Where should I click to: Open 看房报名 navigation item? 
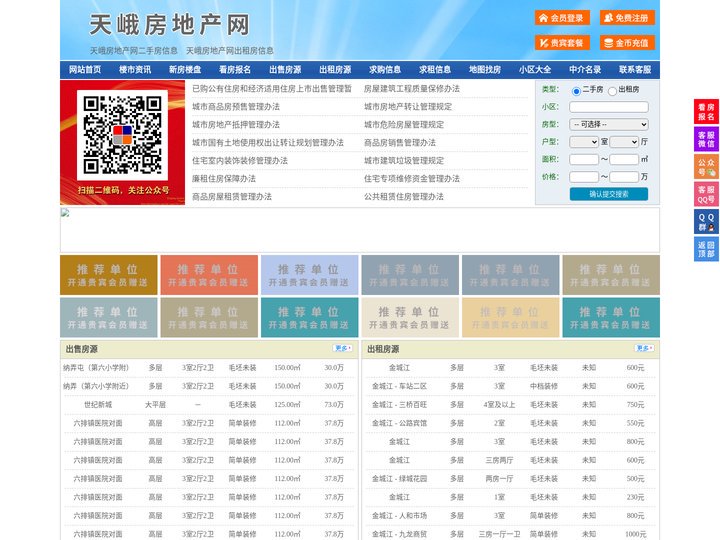coord(235,70)
